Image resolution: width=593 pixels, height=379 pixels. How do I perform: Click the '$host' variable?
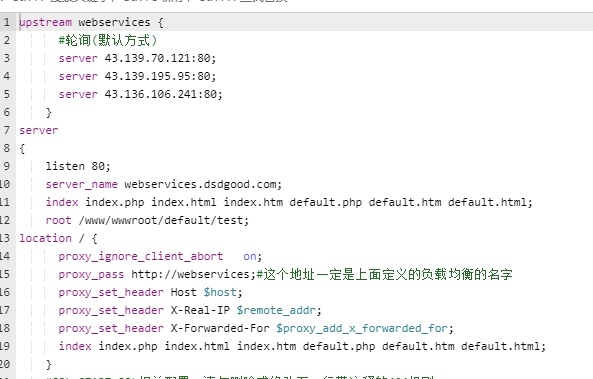220,292
